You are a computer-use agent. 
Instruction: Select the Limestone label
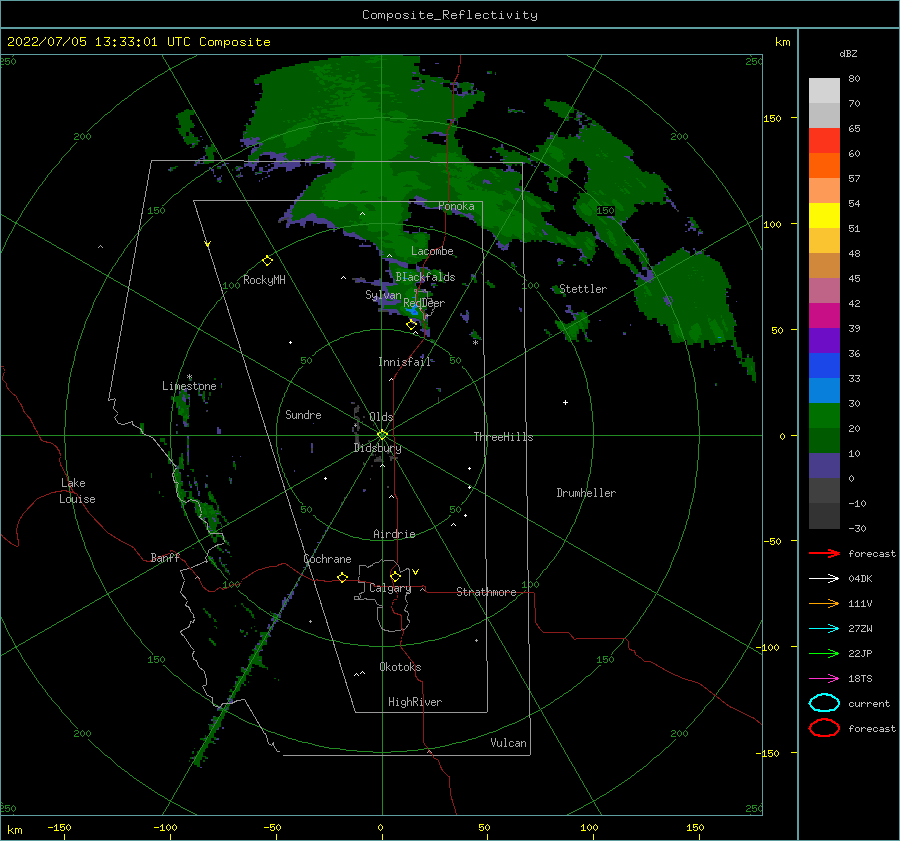click(189, 386)
